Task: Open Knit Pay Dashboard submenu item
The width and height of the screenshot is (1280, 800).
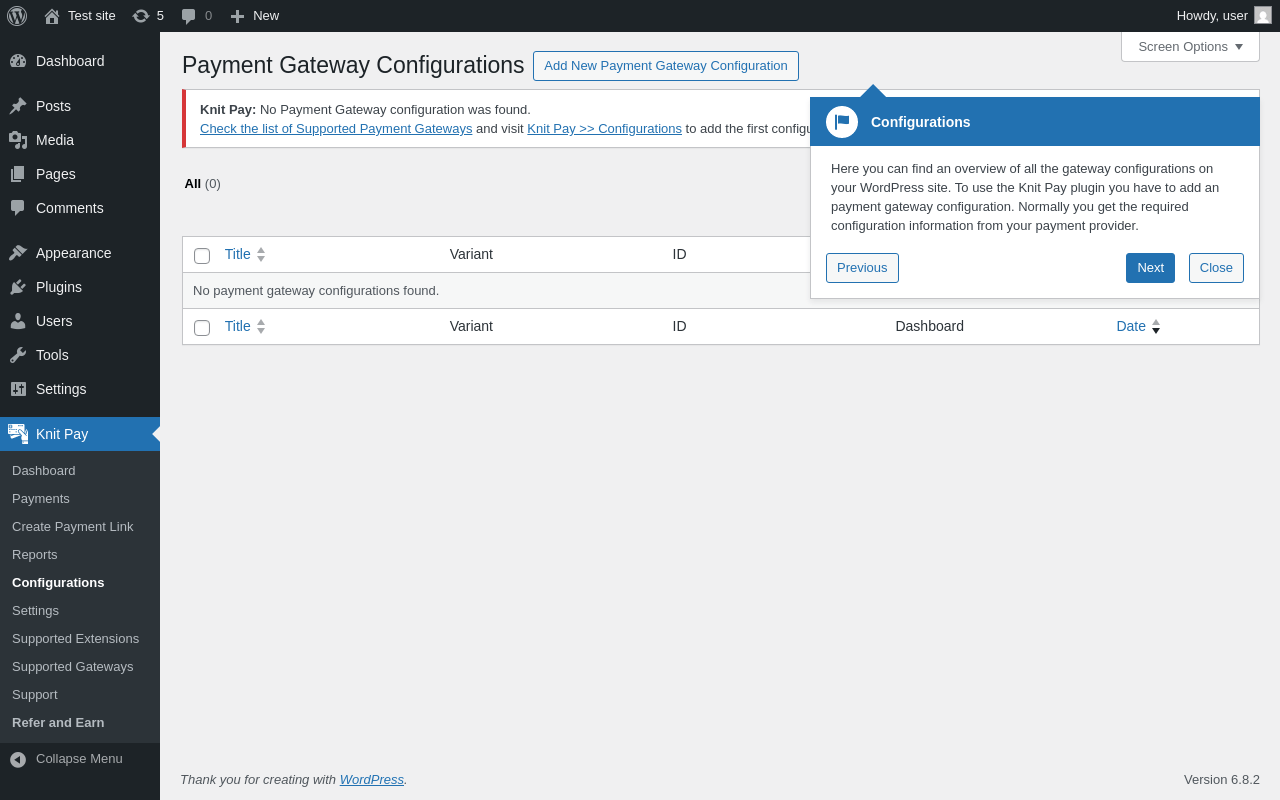Action: [x=43, y=471]
